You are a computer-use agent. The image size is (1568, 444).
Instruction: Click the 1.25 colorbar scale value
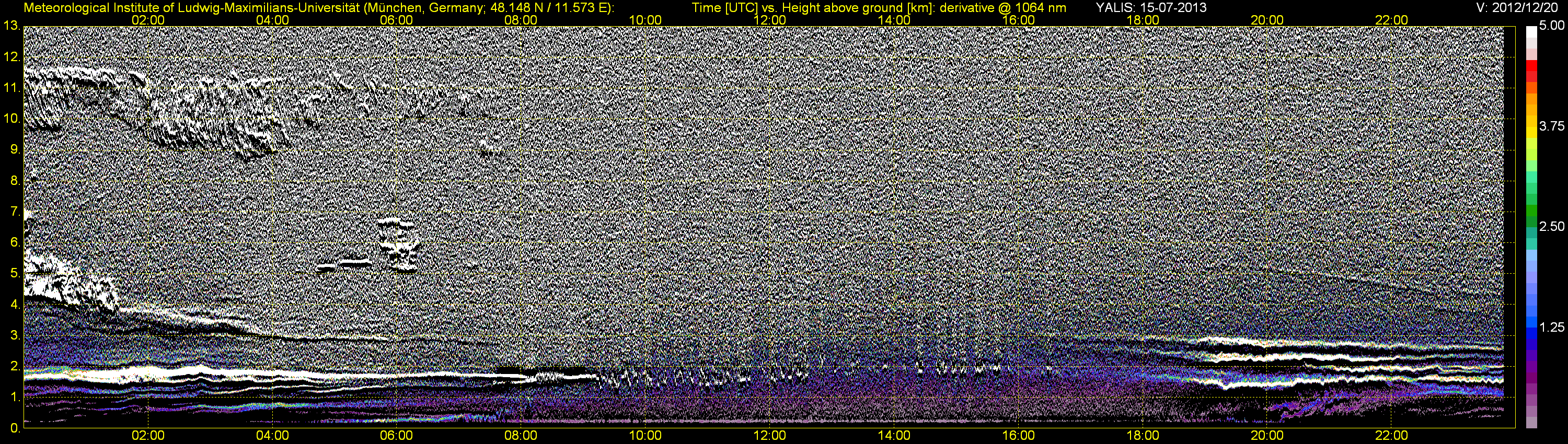coord(1552,327)
